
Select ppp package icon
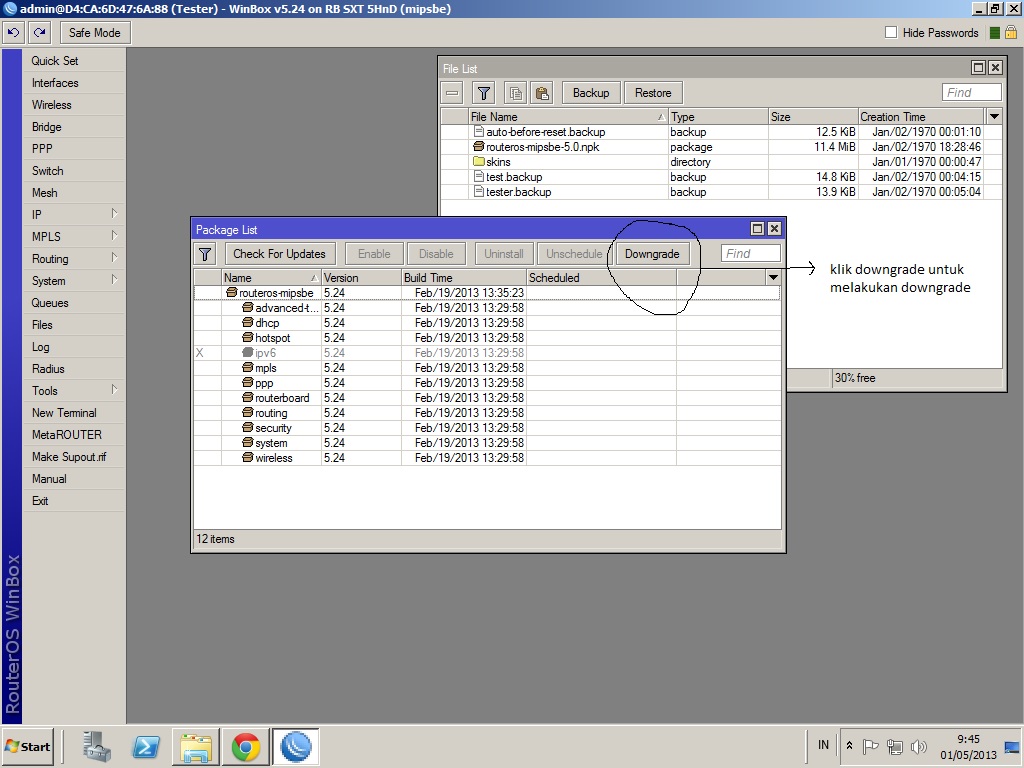click(248, 383)
